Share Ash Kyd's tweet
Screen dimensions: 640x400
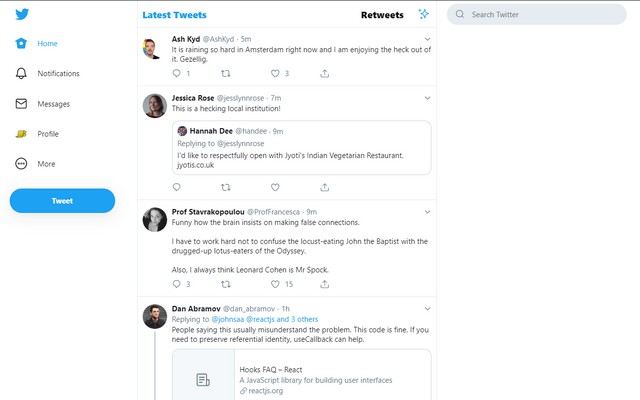click(325, 73)
